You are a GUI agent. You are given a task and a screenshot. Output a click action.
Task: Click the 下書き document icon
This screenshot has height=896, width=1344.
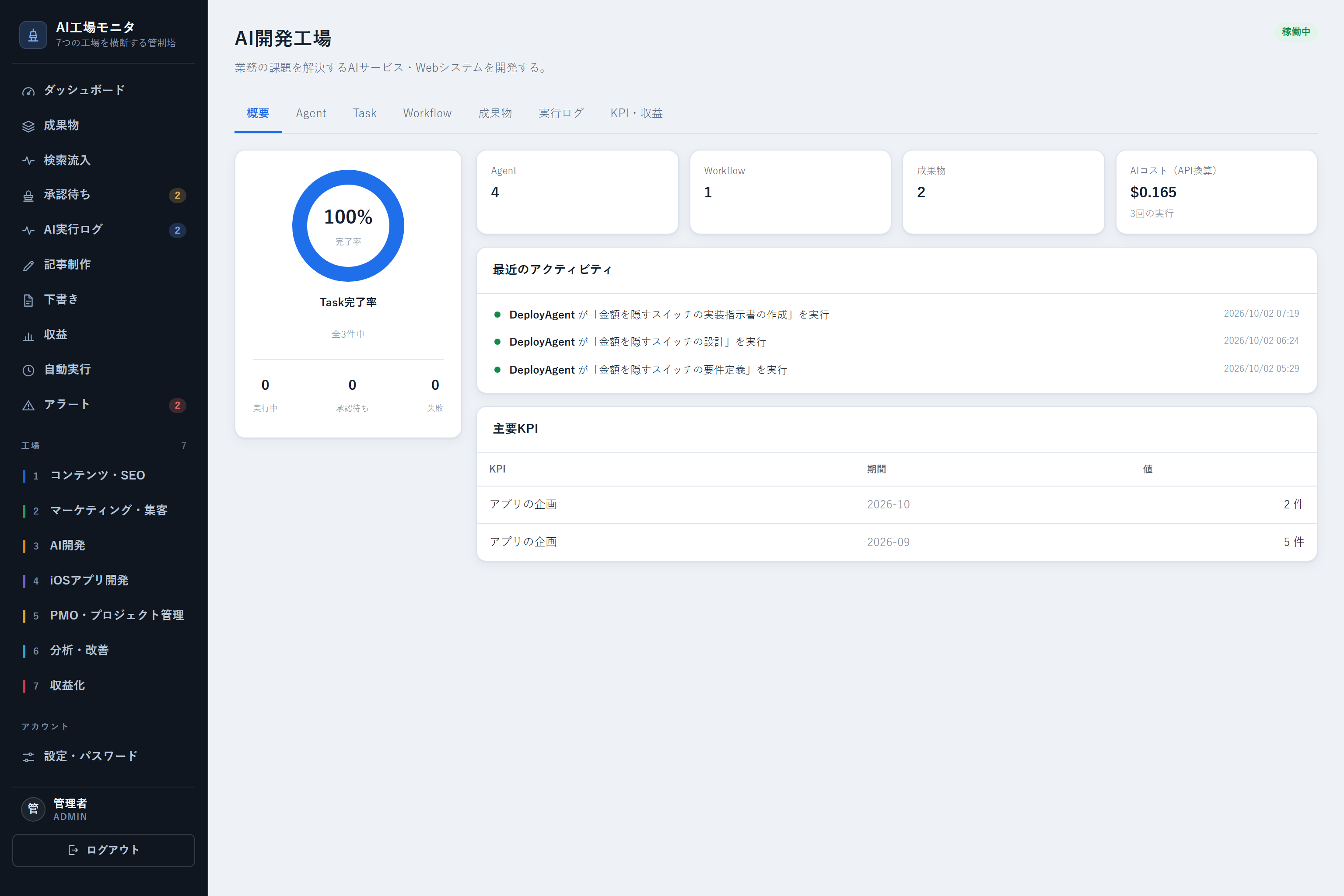(x=28, y=301)
